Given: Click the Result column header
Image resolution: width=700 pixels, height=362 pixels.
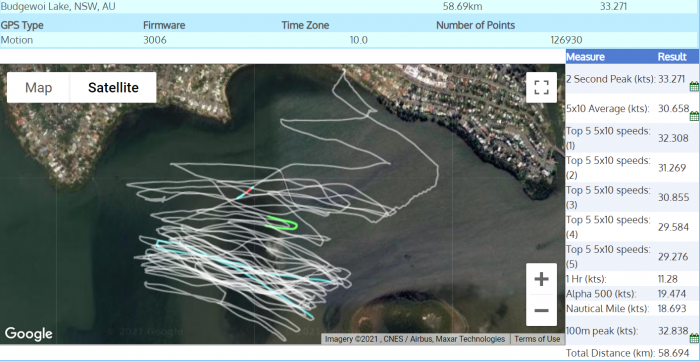Looking at the screenshot, I should 672,57.
